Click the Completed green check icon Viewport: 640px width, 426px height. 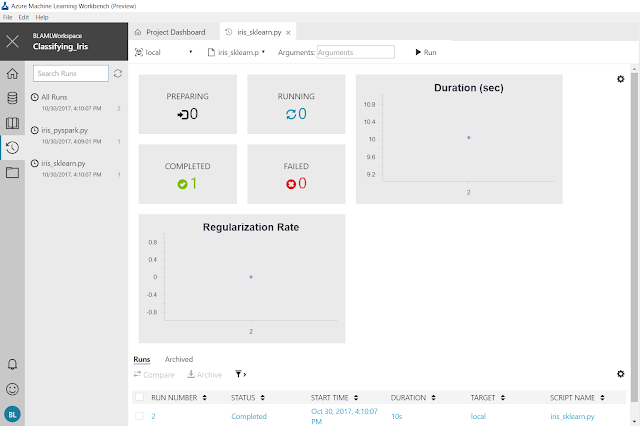point(182,184)
